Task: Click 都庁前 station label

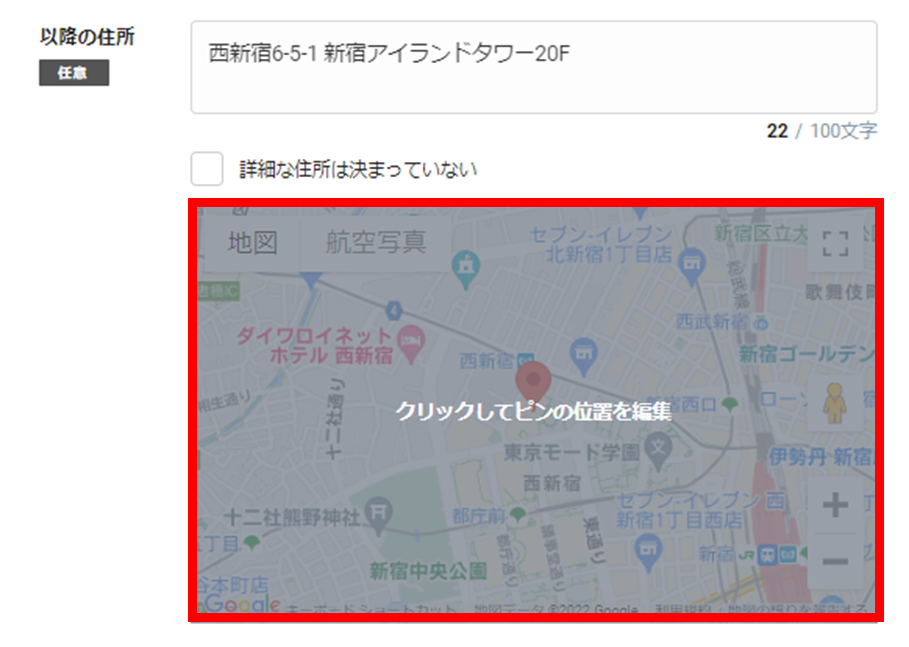Action: pos(478,515)
